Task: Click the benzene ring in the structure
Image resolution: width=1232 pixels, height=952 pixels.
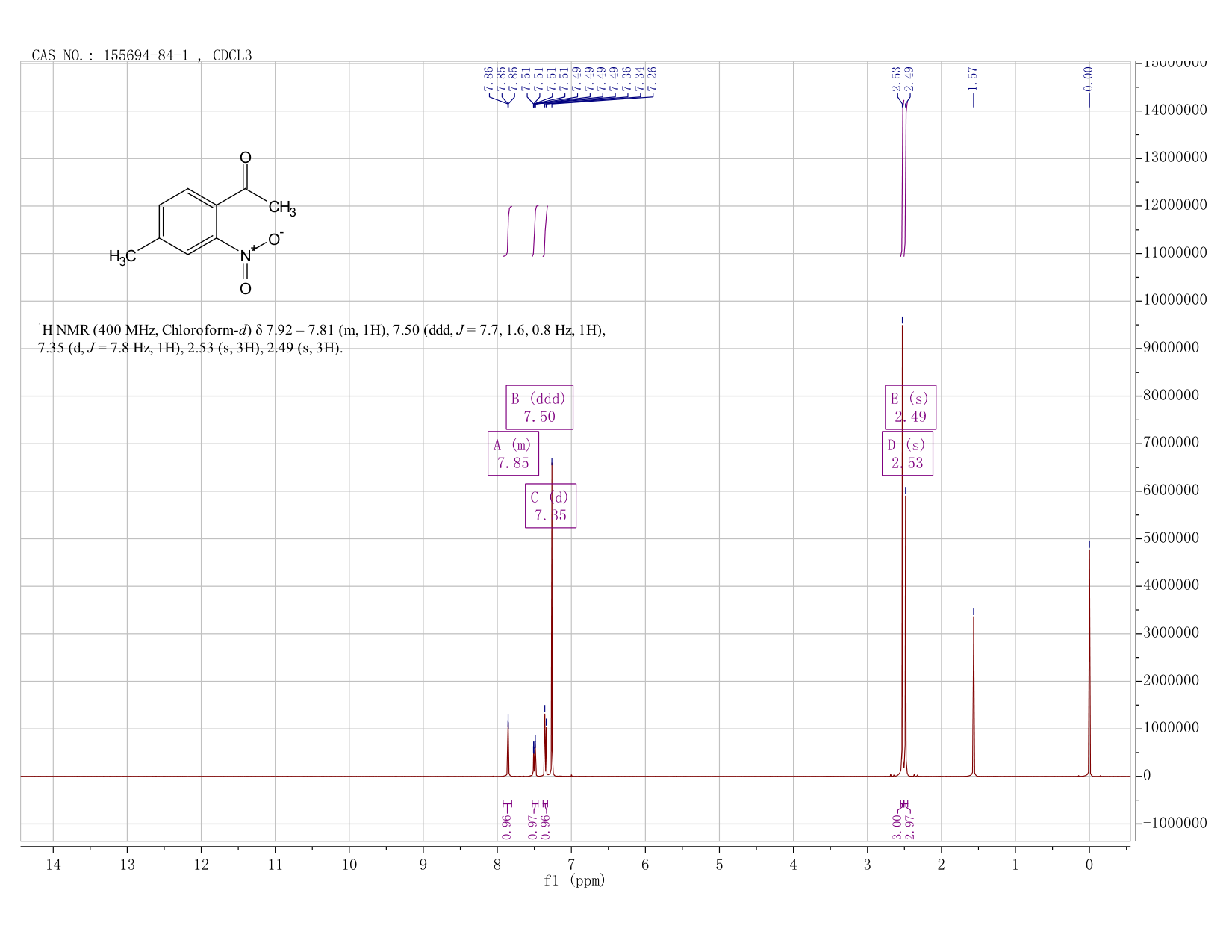Action: point(188,223)
